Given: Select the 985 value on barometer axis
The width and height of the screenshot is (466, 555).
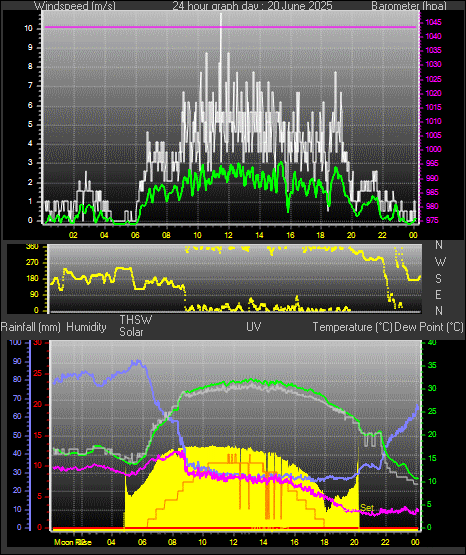Looking at the screenshot, I should point(432,193).
